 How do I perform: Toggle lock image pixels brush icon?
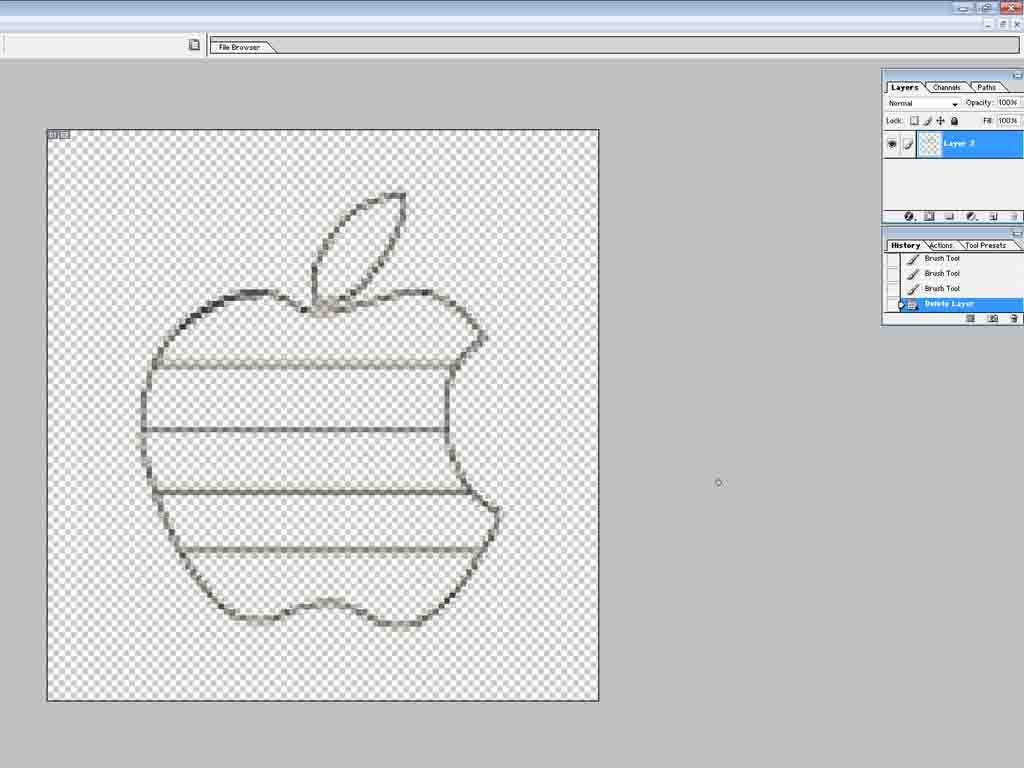coord(927,121)
